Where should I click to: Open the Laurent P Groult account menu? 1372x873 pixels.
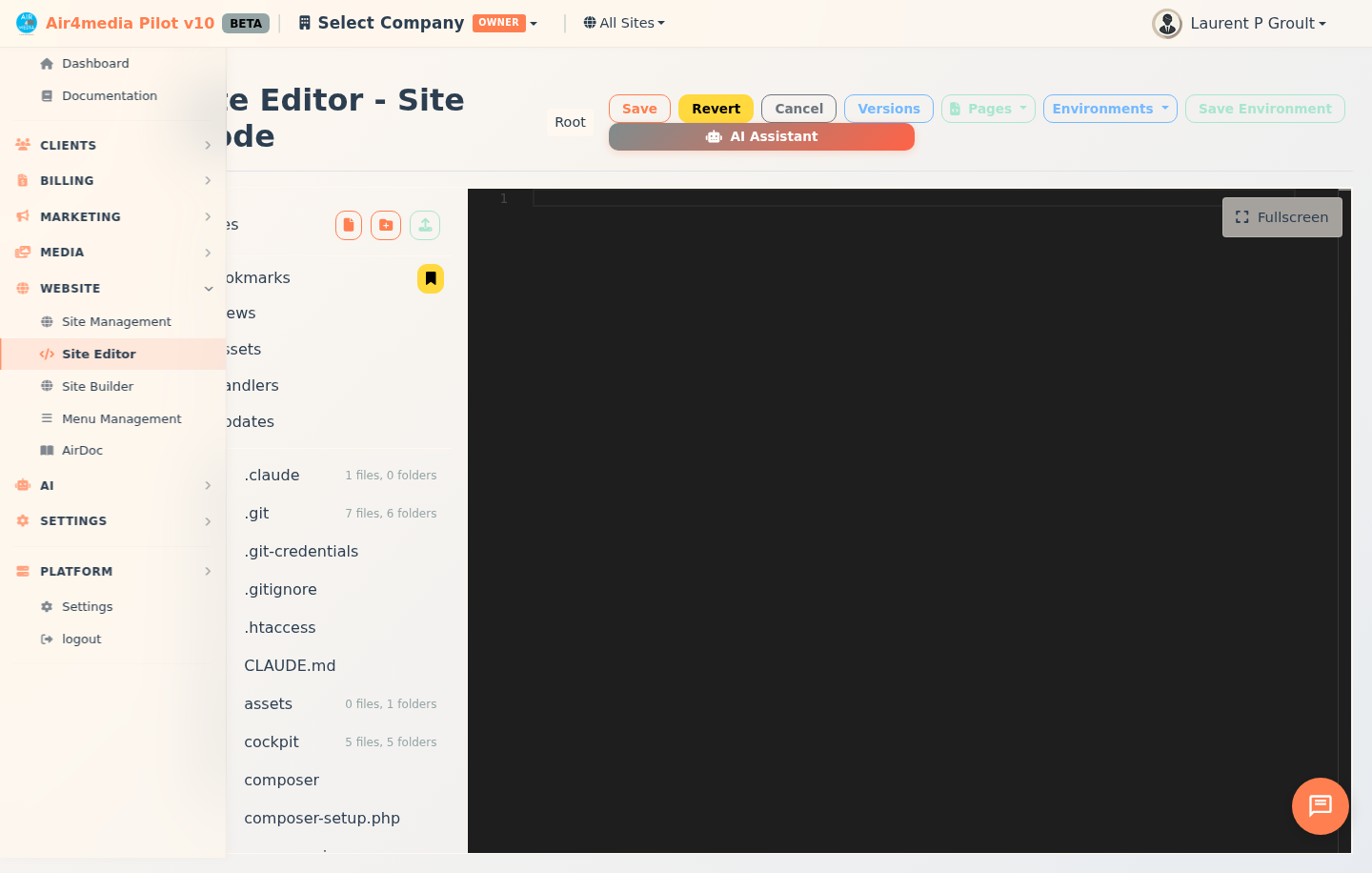coord(1241,23)
